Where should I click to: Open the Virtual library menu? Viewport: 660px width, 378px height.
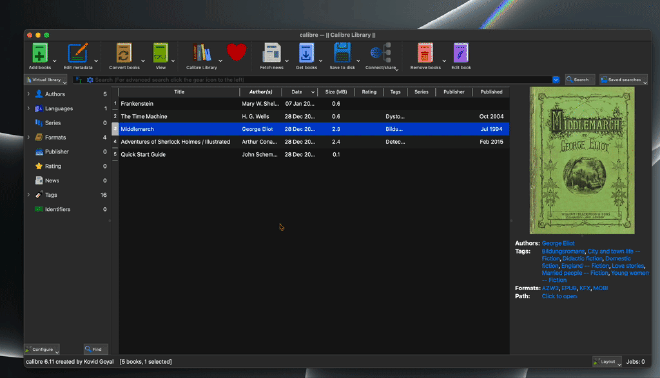coord(46,80)
